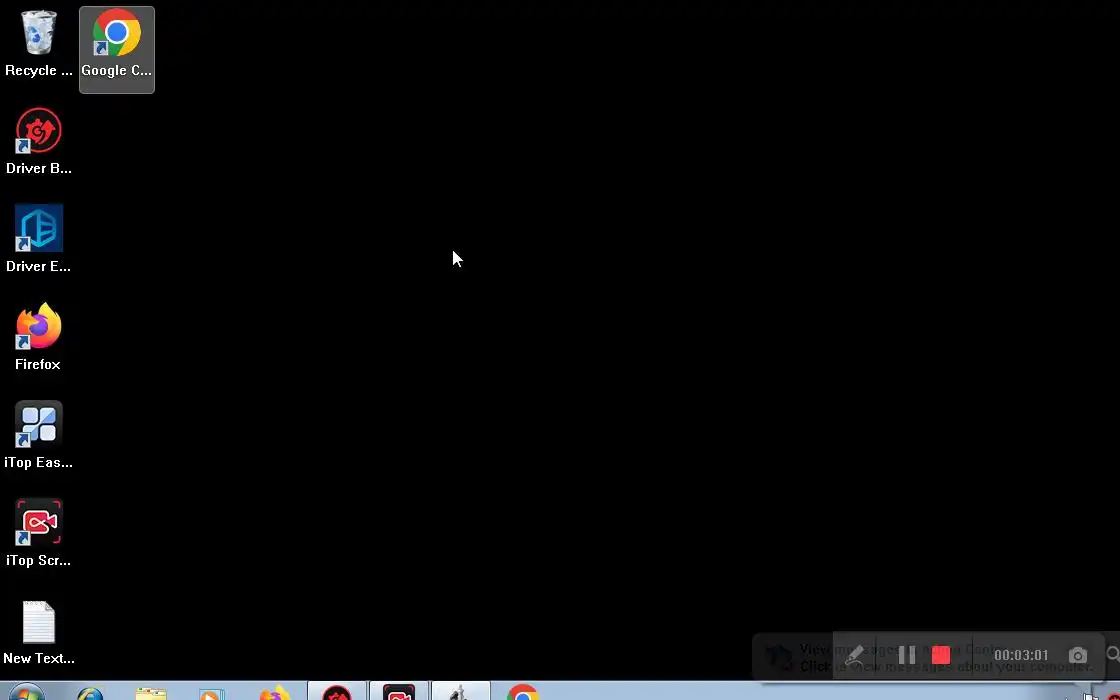Switch to Driver Booster taskbar window
This screenshot has height=700, width=1120.
click(336, 691)
